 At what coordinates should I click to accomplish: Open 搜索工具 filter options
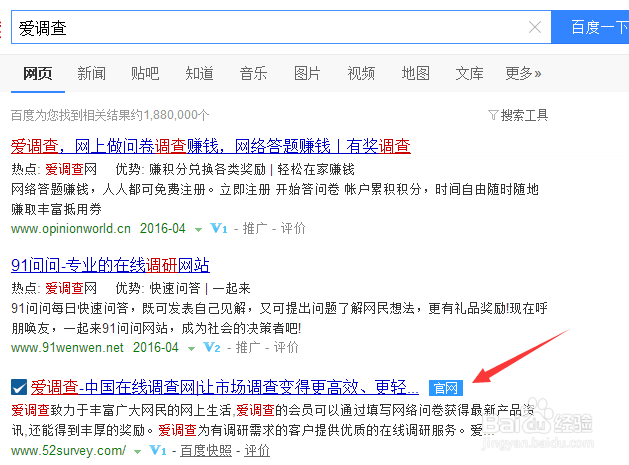click(524, 116)
